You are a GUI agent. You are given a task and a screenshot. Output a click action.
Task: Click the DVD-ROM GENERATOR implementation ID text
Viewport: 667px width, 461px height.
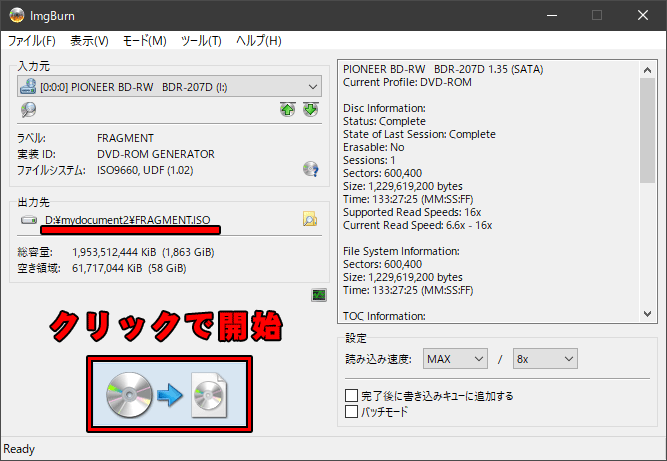click(x=156, y=154)
